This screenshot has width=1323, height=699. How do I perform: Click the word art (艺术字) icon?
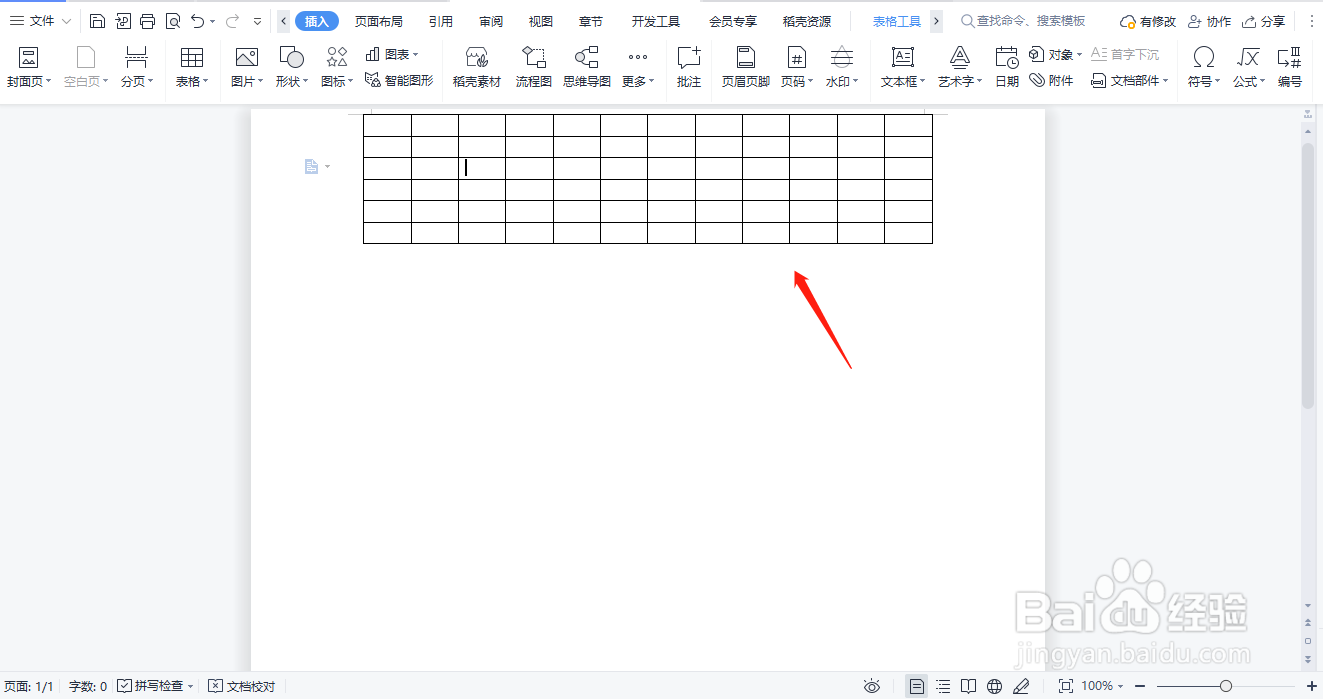960,57
